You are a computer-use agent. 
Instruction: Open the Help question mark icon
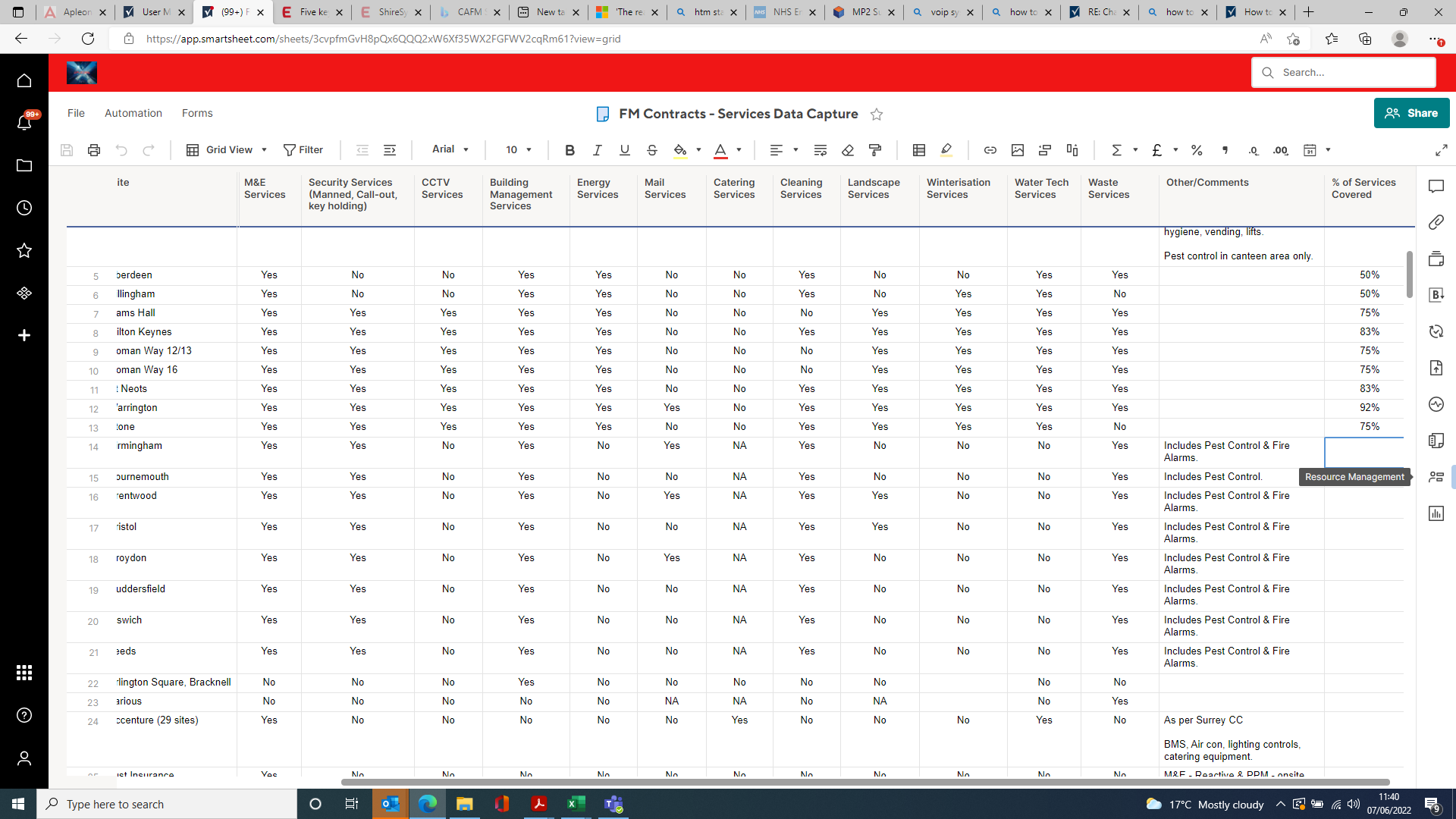point(24,715)
